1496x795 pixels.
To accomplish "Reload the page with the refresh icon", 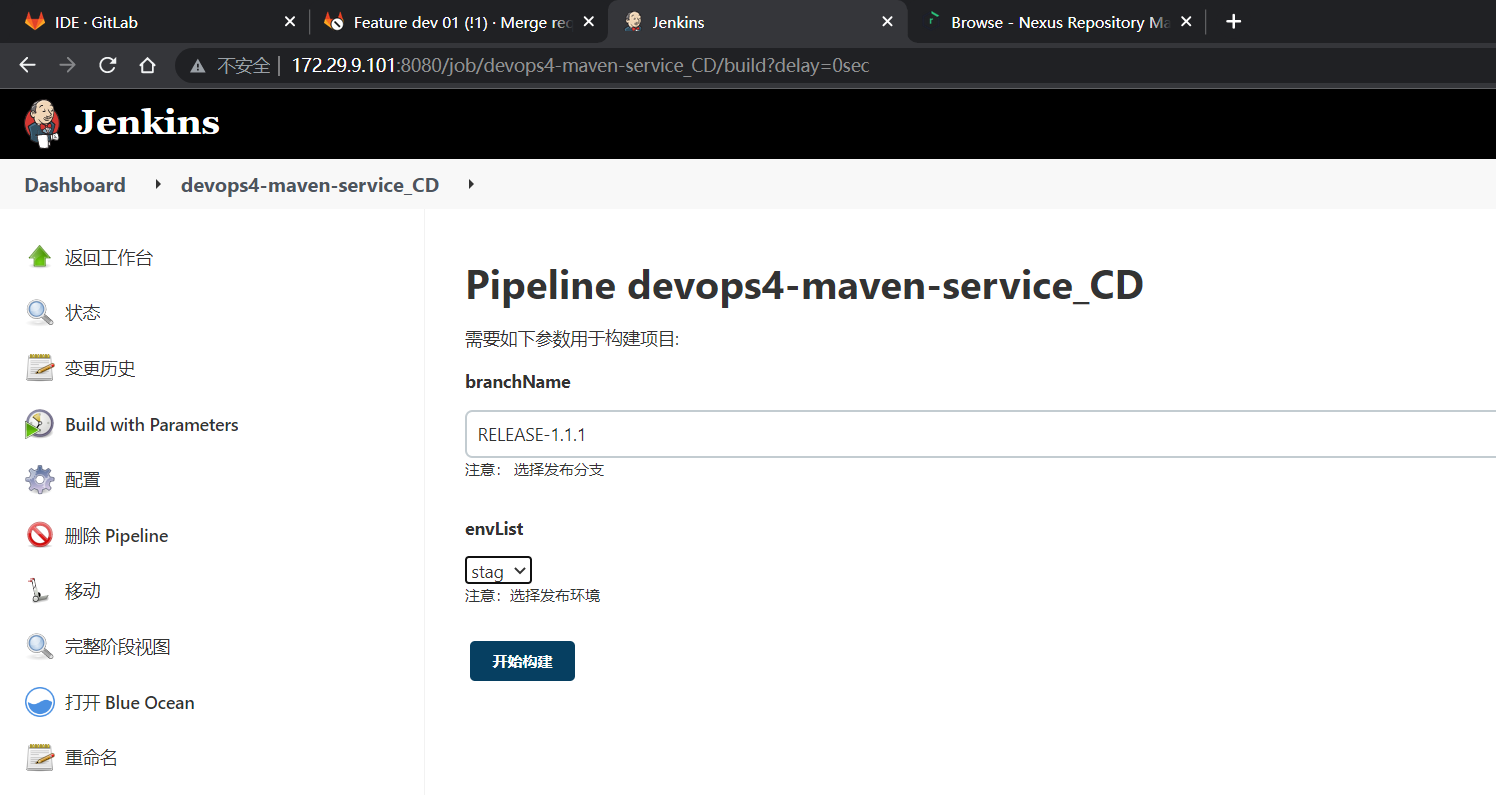I will 107,65.
